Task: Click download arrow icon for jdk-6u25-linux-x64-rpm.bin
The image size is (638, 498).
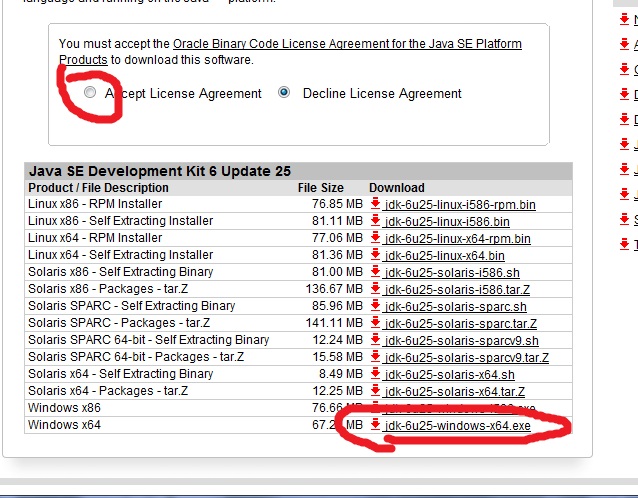Action: [x=376, y=238]
